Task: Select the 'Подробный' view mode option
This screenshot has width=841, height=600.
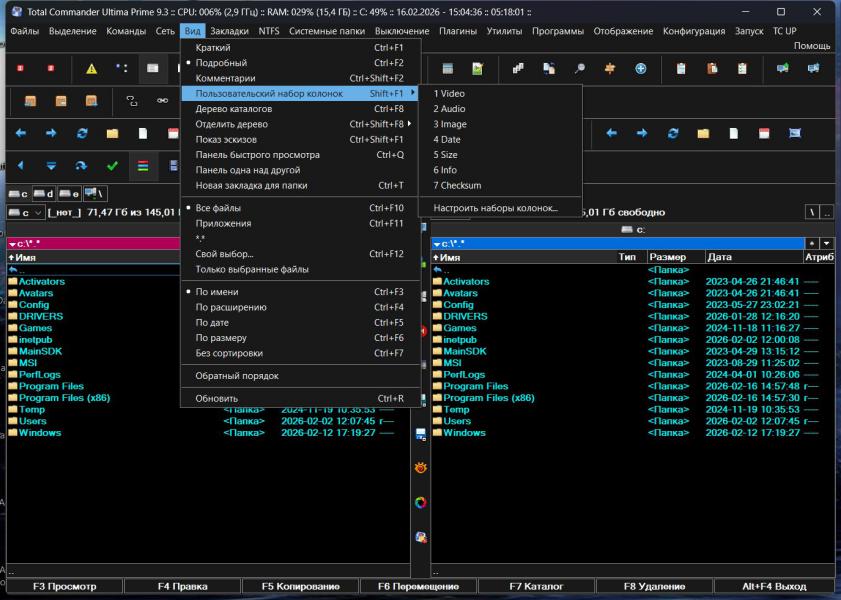Action: click(221, 63)
